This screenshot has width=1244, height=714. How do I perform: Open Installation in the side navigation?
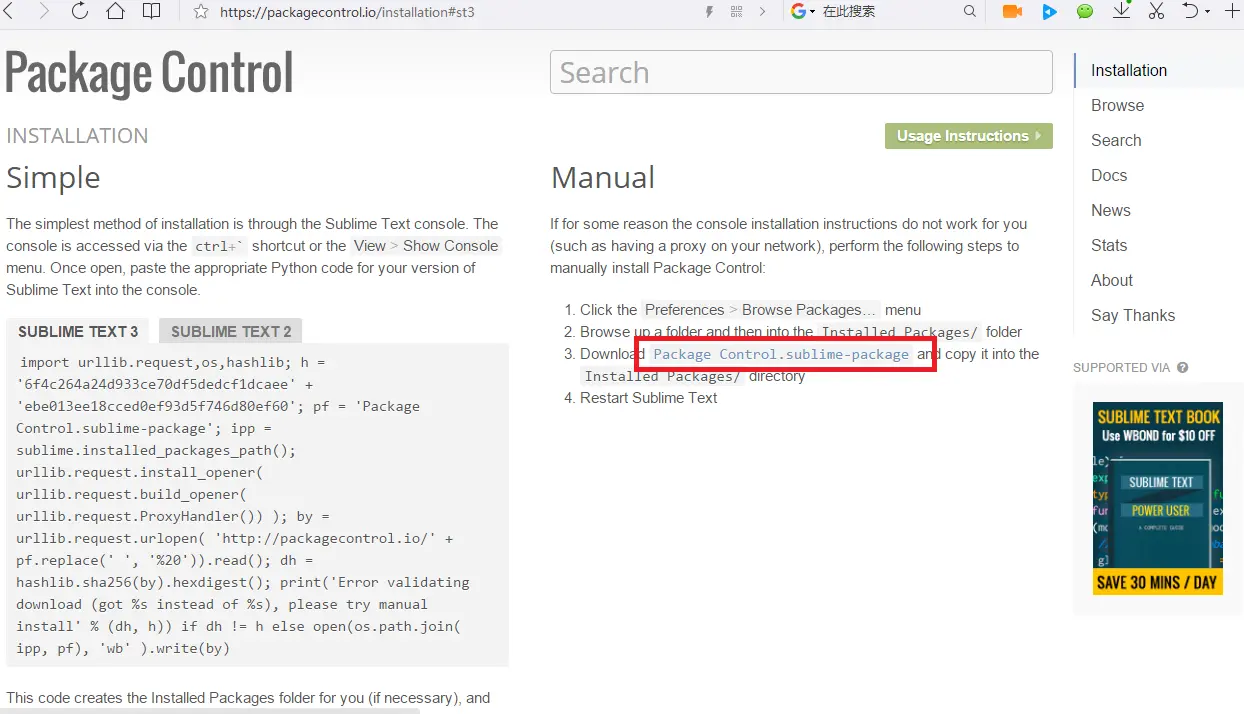[1129, 70]
